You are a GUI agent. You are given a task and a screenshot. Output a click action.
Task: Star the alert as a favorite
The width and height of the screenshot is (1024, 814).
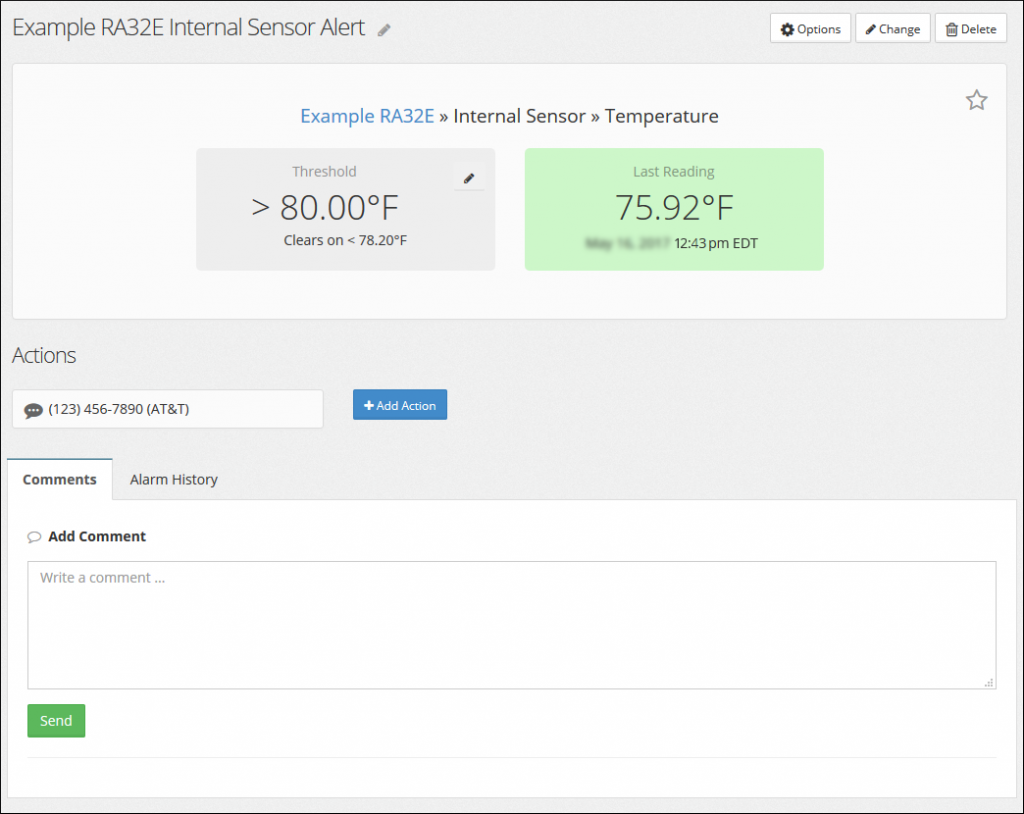pos(976,100)
